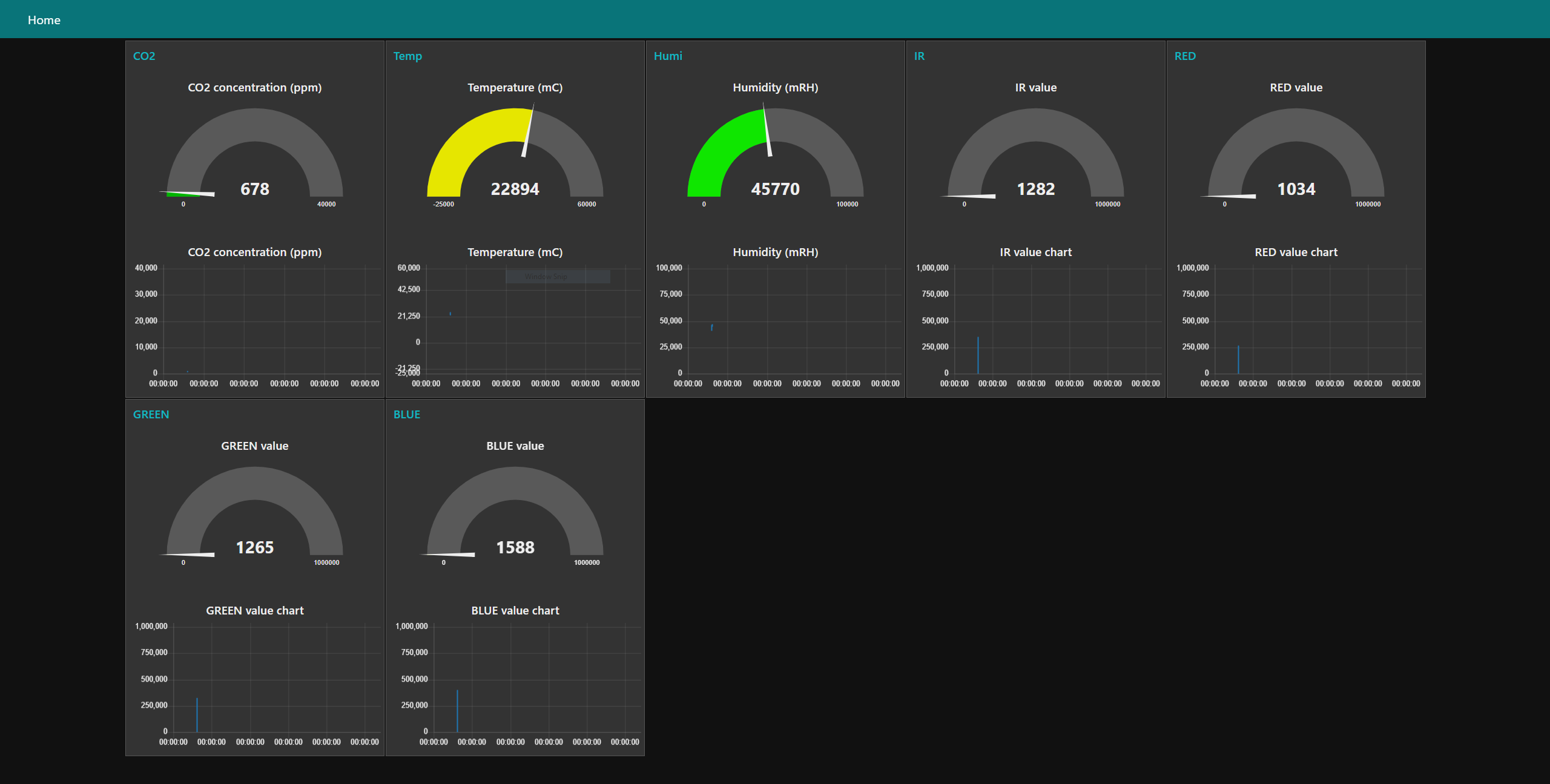Viewport: 1550px width, 784px height.
Task: Click the RED value gauge showing 1034
Action: pyautogui.click(x=1296, y=188)
